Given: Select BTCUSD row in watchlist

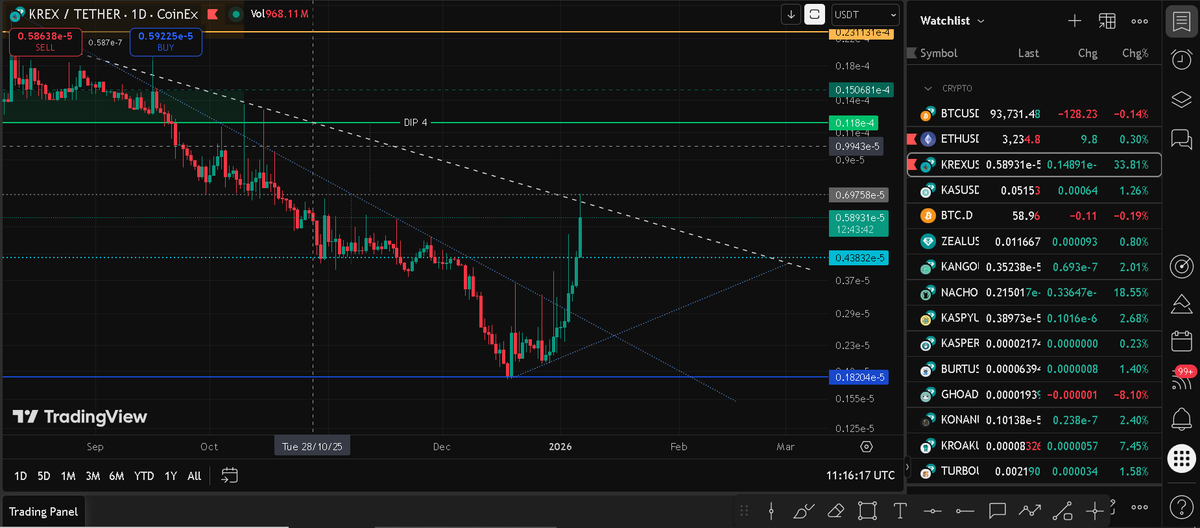Looking at the screenshot, I should (1034, 113).
